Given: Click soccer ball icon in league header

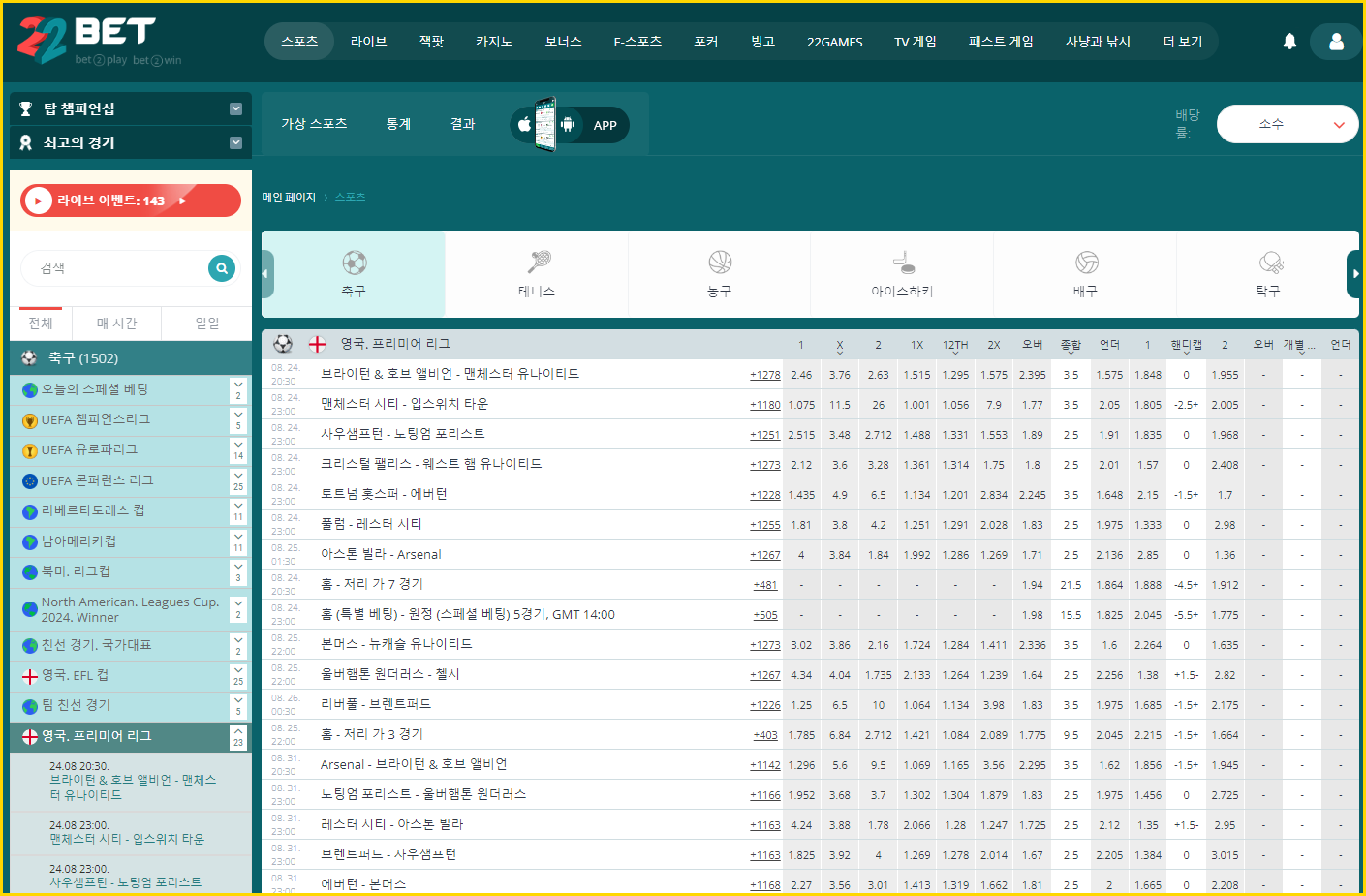Looking at the screenshot, I should tap(283, 344).
